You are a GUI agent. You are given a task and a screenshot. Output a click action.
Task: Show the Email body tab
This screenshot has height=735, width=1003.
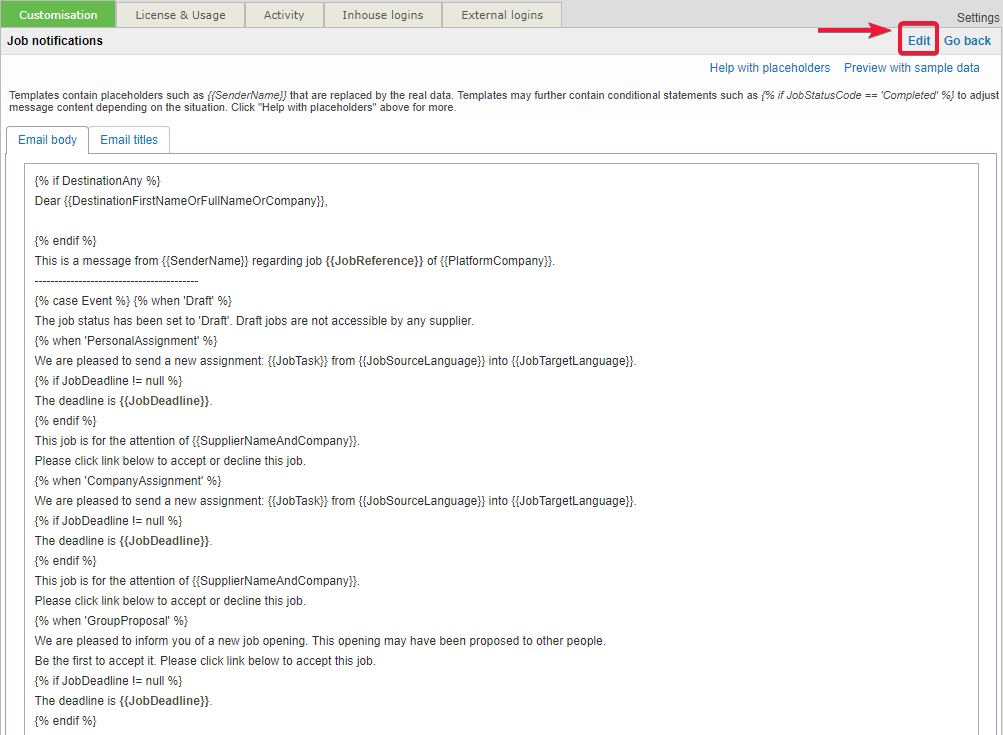click(47, 140)
